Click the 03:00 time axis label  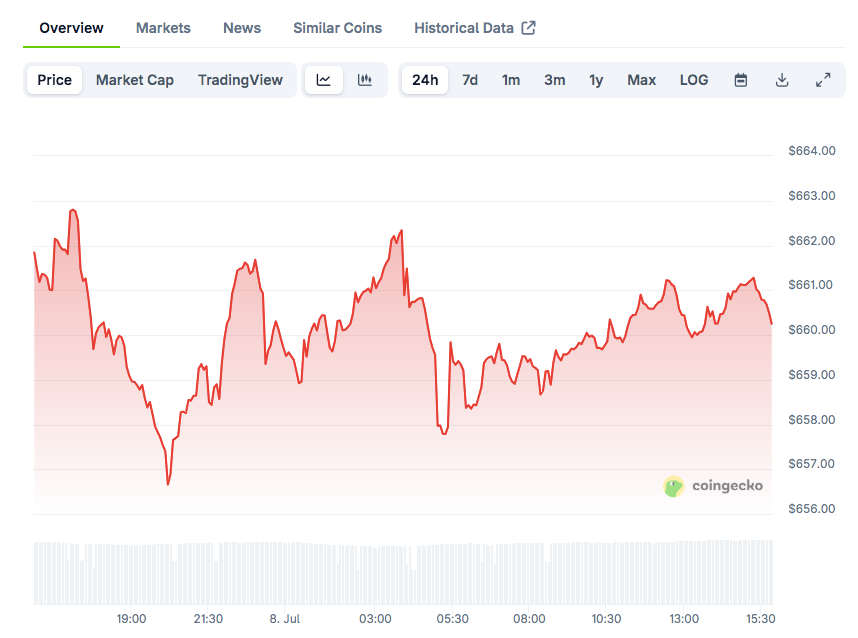coord(375,619)
